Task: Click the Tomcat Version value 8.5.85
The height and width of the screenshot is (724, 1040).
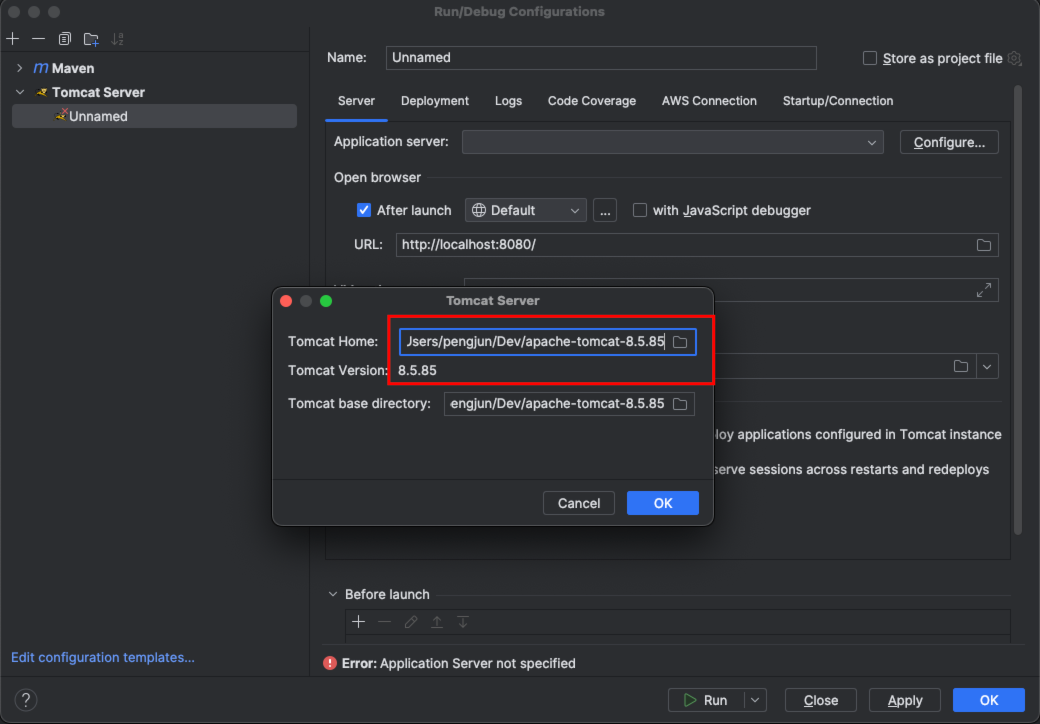Action: (417, 371)
